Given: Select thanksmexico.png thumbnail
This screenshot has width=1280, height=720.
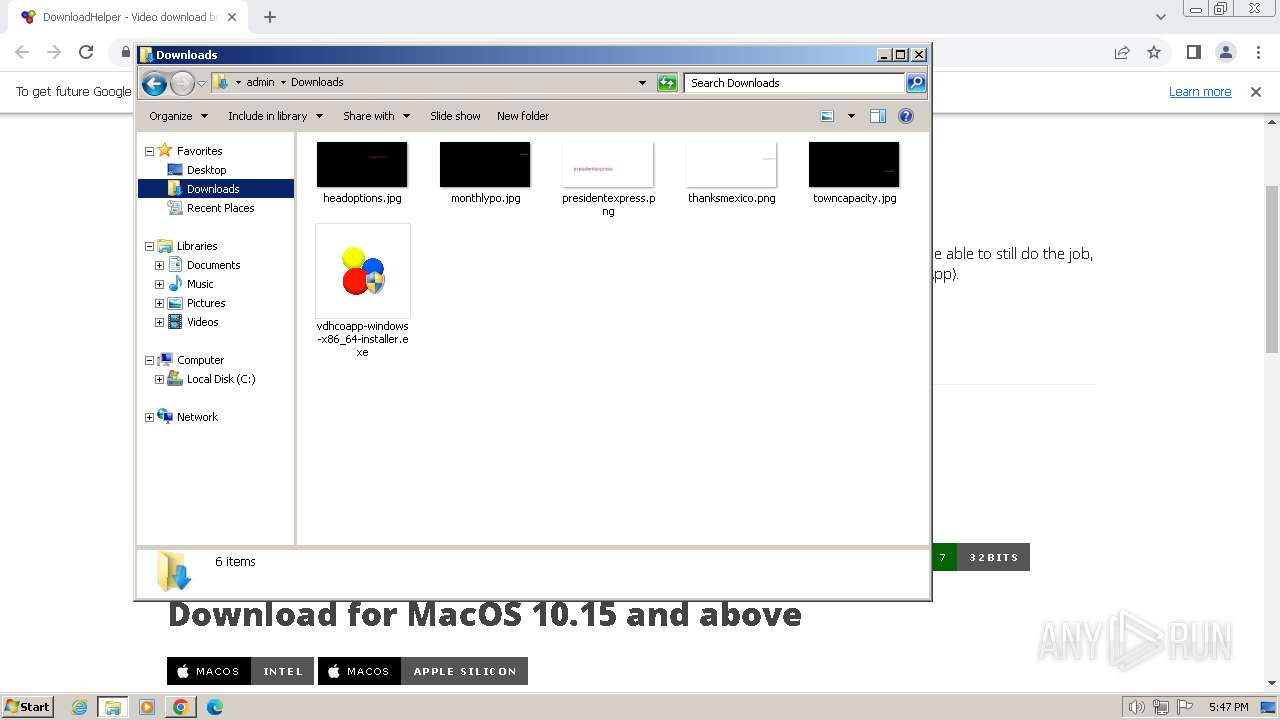Looking at the screenshot, I should [x=731, y=164].
